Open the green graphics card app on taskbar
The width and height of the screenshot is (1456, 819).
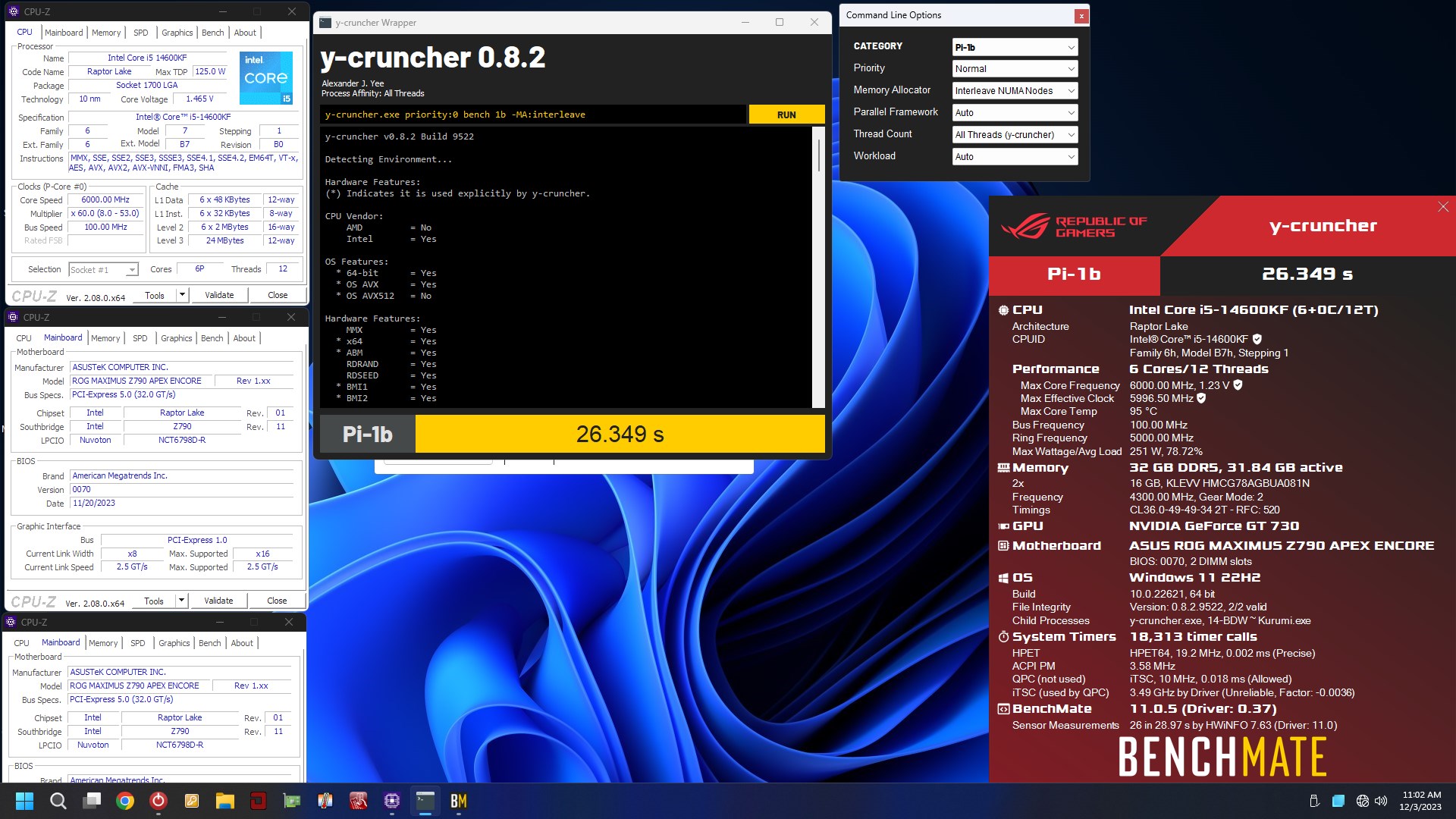(x=292, y=801)
